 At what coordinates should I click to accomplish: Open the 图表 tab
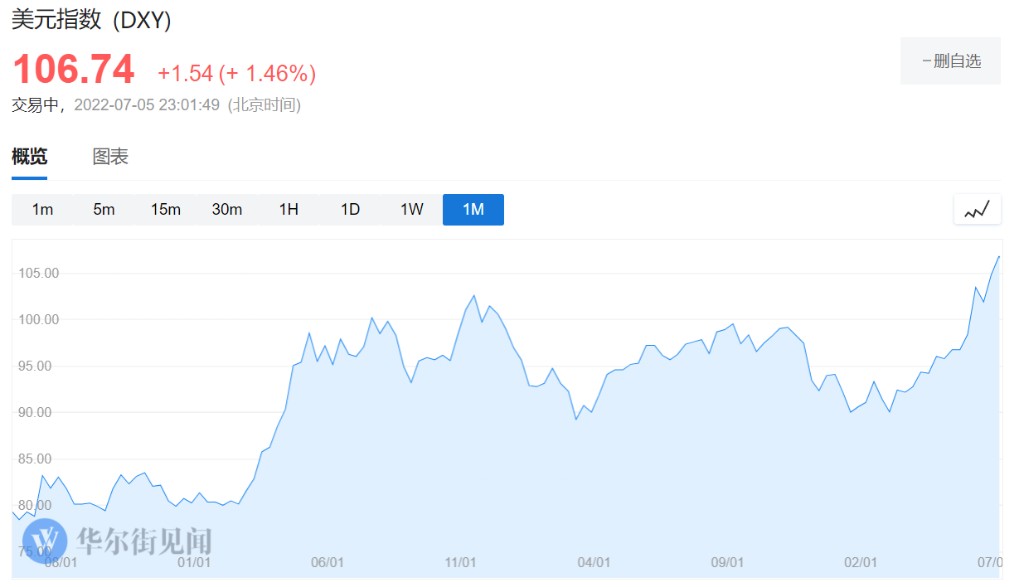pos(110,157)
